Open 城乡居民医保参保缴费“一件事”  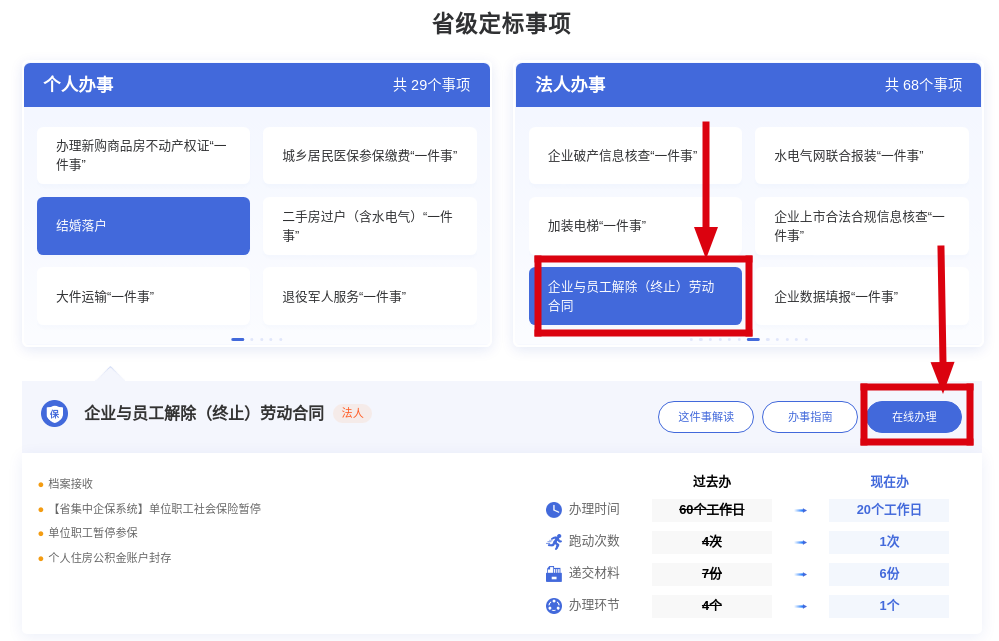[369, 156]
